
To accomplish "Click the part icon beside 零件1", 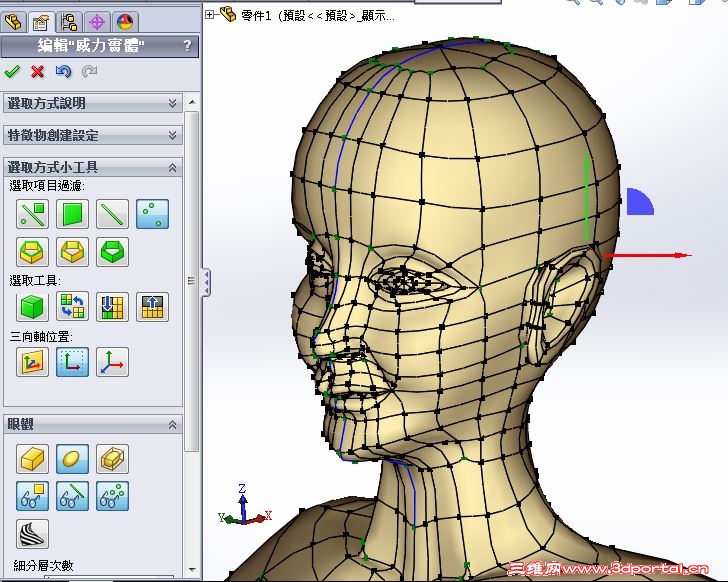I will (x=228, y=14).
